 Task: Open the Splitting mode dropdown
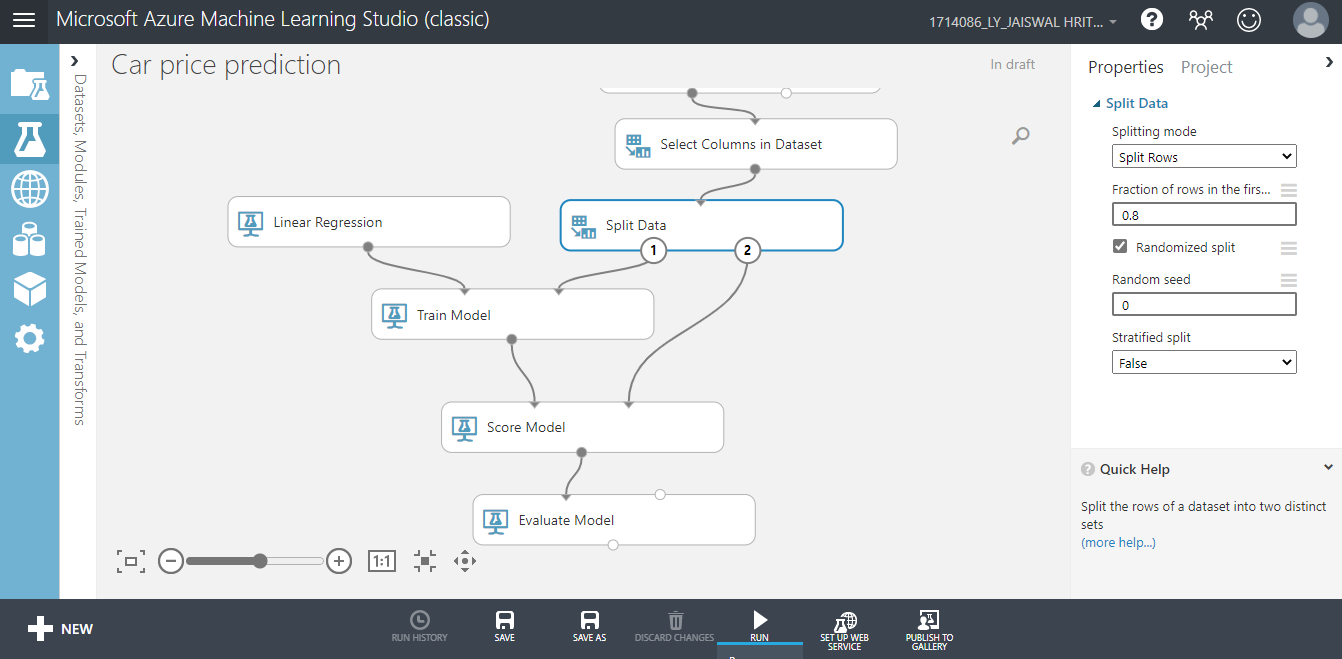click(x=1204, y=157)
